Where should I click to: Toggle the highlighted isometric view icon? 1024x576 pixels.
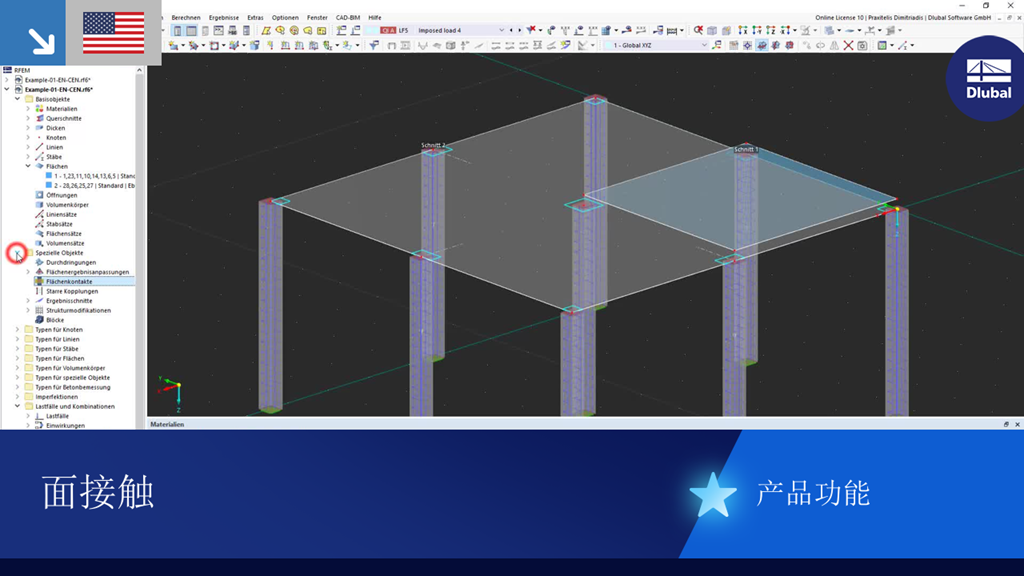coord(761,45)
